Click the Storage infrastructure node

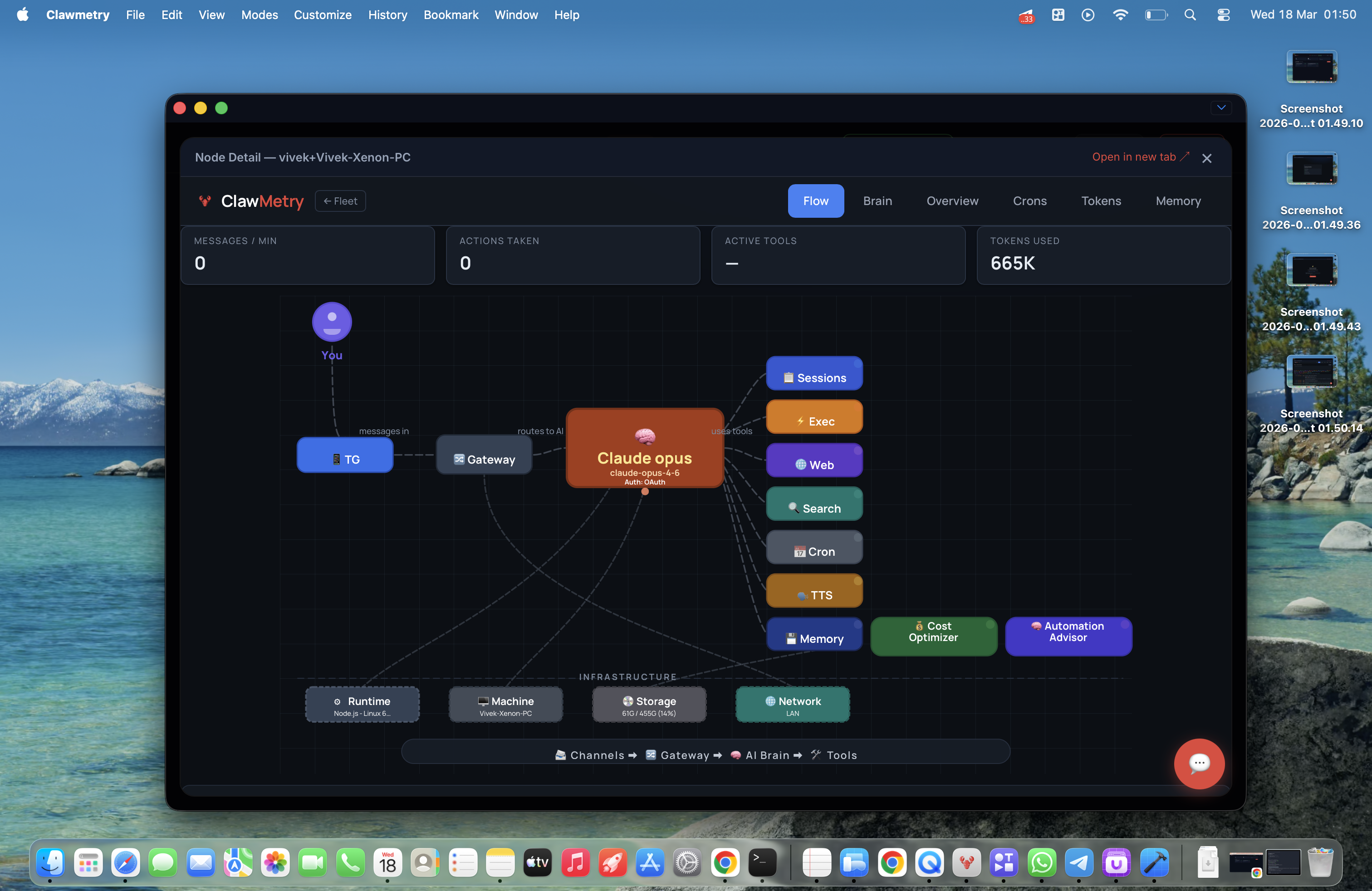[x=648, y=705]
